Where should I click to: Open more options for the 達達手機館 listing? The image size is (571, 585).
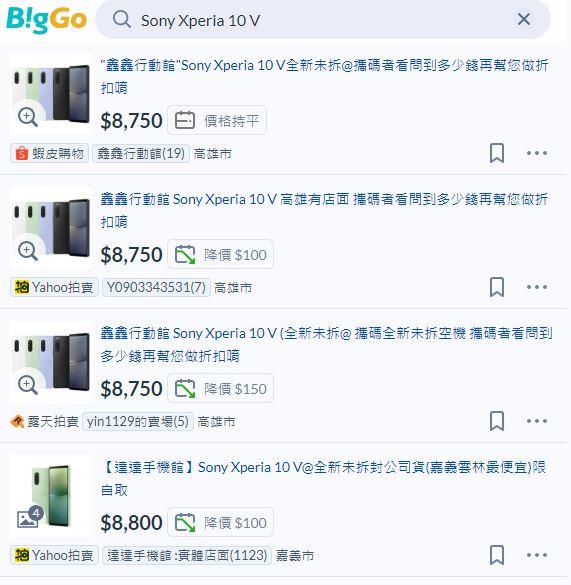coord(537,555)
